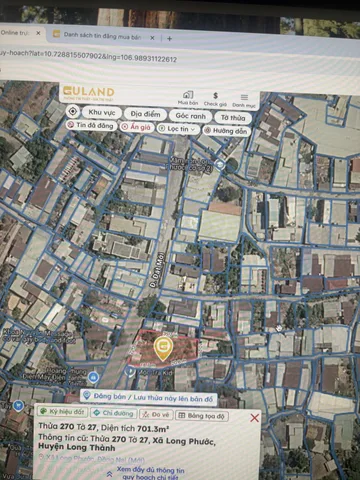The width and height of the screenshot is (360, 480).
Task: Select the Góc ranh option
Action: [x=190, y=116]
